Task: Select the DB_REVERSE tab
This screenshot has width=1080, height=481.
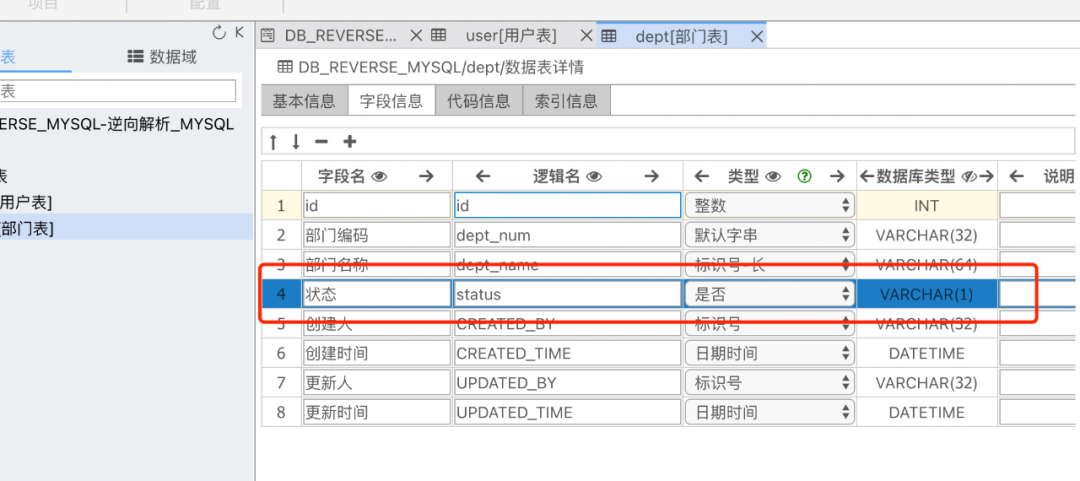Action: 341,36
